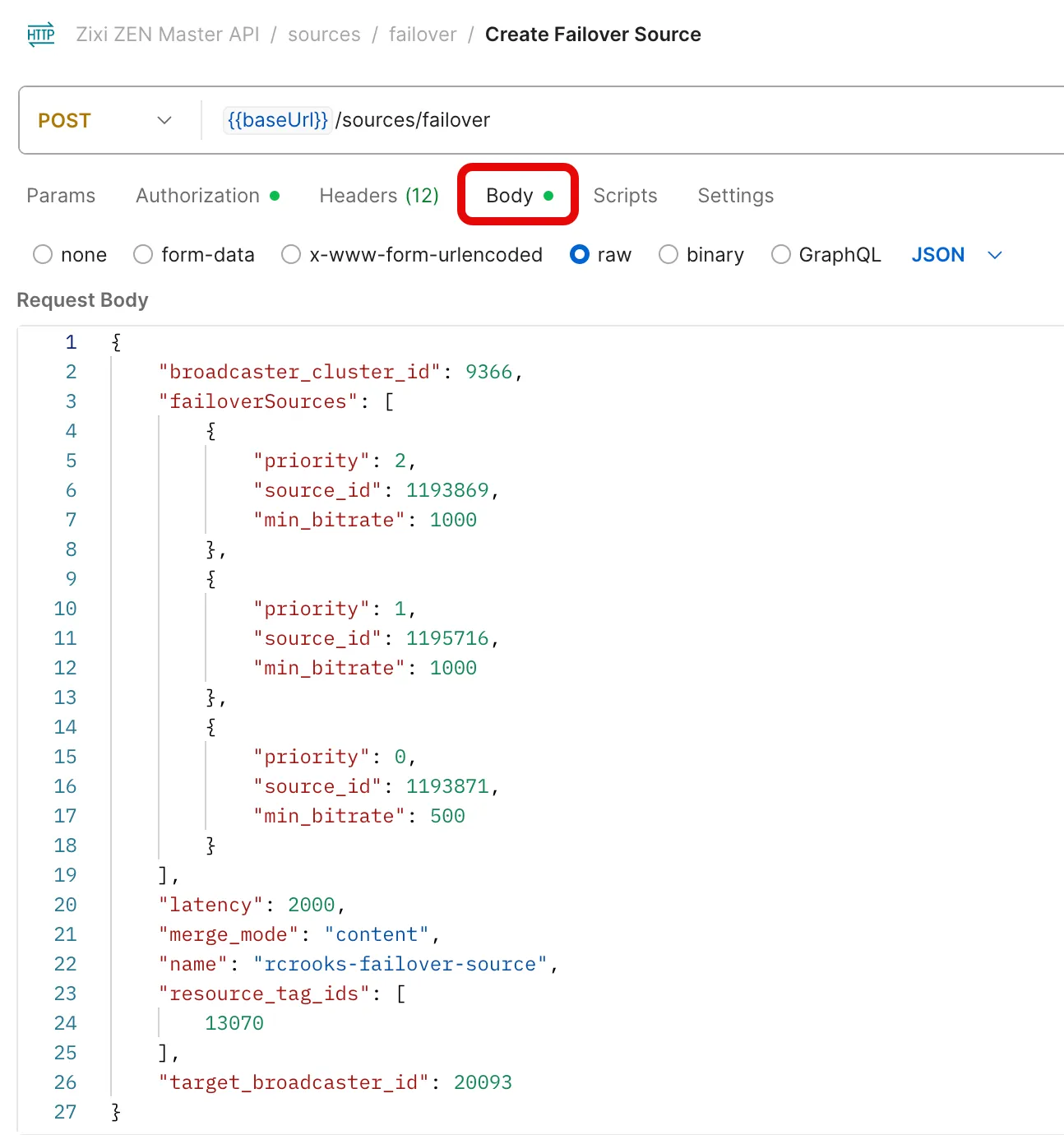The width and height of the screenshot is (1064, 1135).
Task: Click the Create Failover Source request title
Action: tap(593, 35)
